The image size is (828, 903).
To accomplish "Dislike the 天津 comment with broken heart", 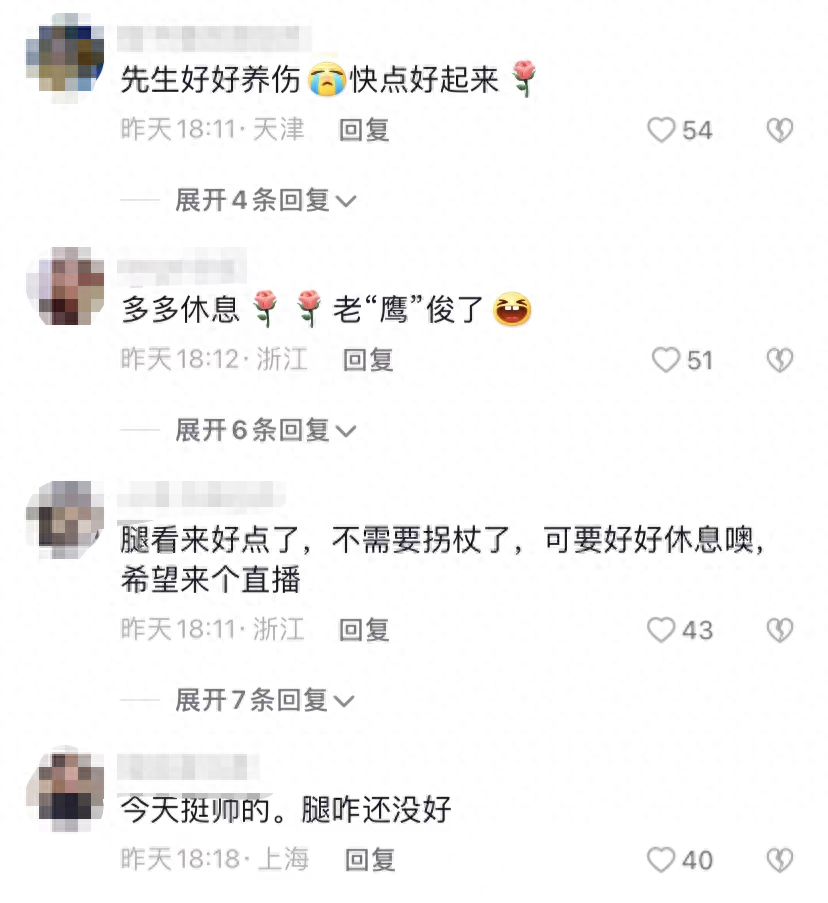I will point(780,130).
